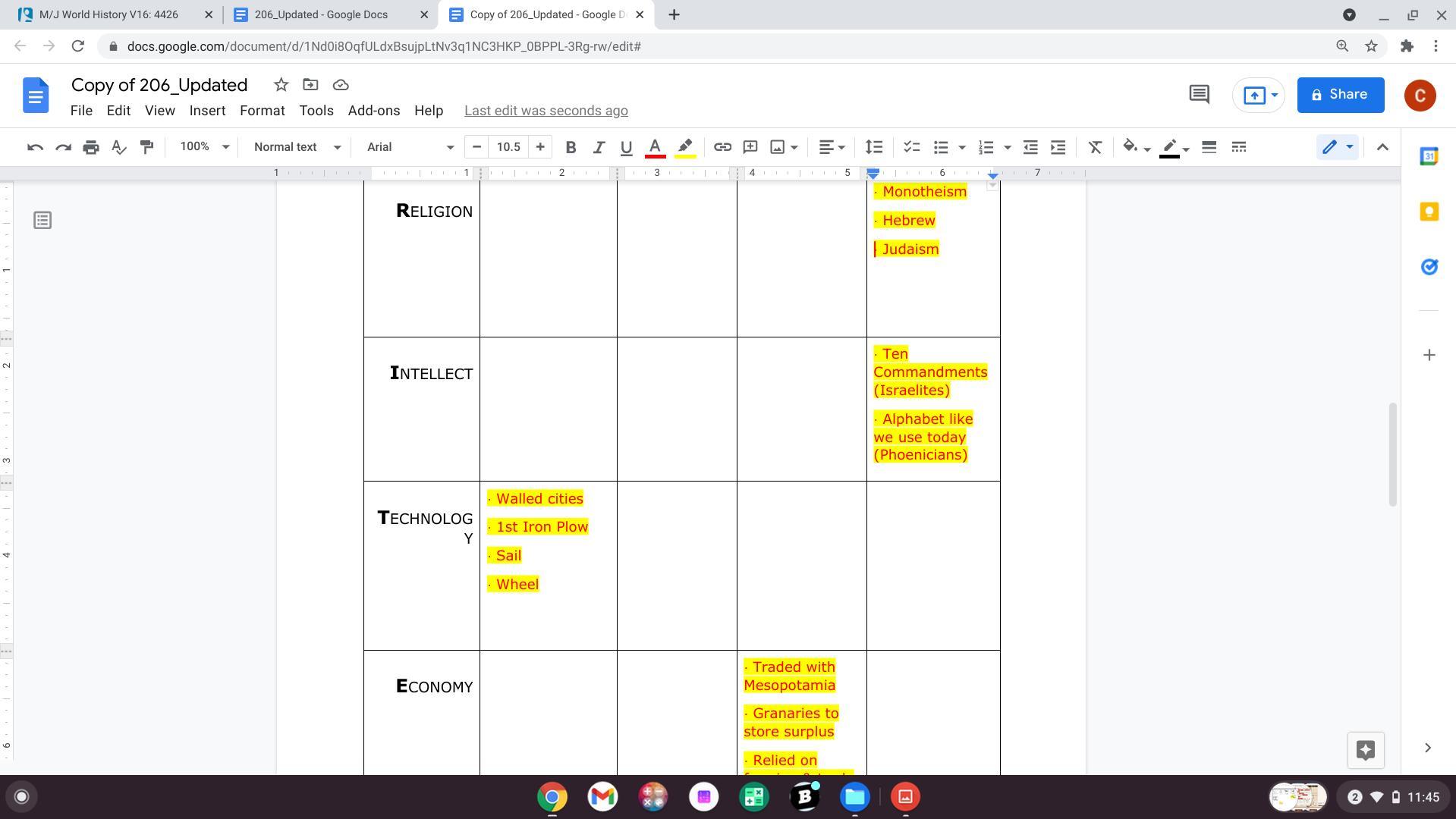Expand numbered list style options arrow
The image size is (1456, 819).
tap(1008, 147)
